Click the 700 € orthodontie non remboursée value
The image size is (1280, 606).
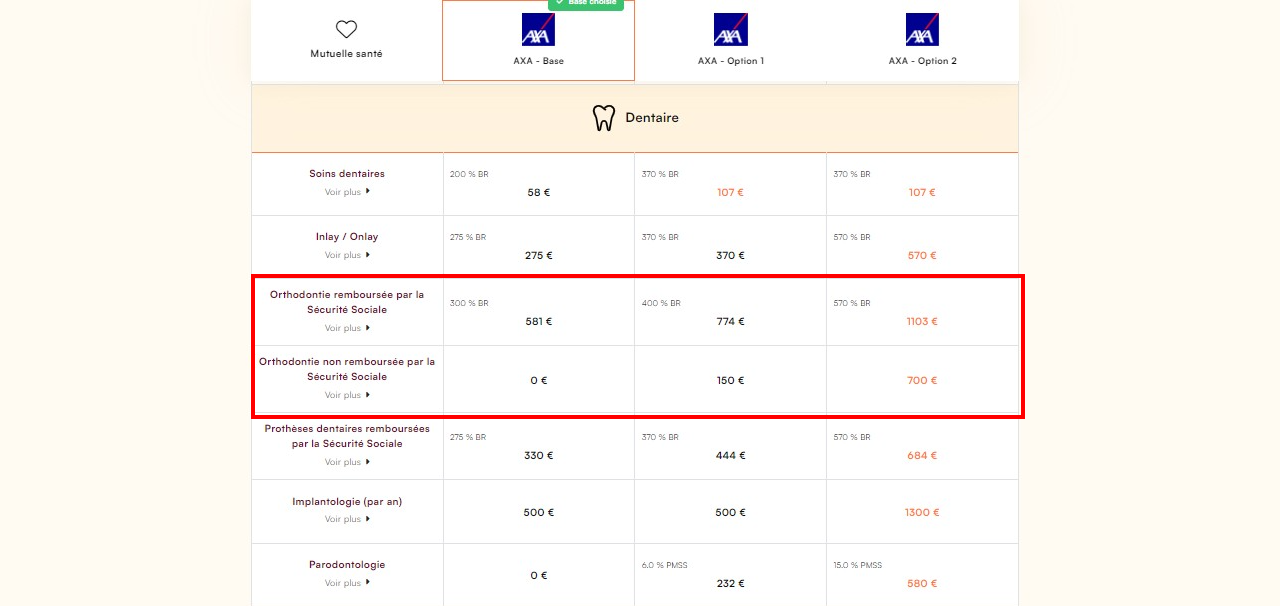923,381
